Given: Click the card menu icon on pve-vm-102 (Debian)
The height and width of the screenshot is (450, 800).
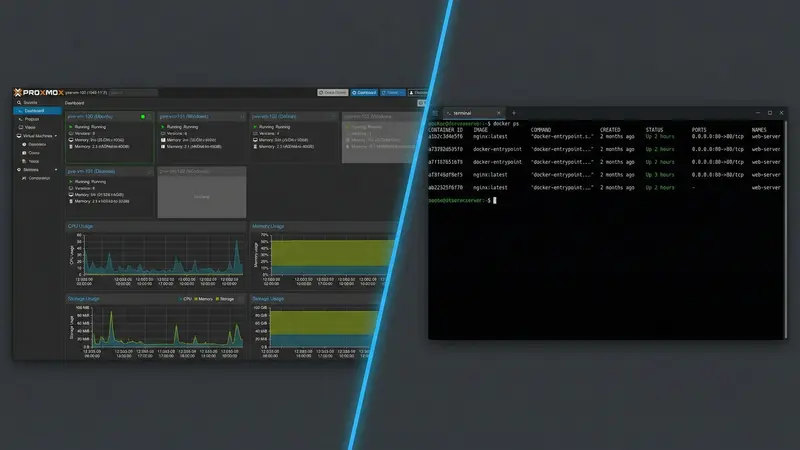Looking at the screenshot, I should [x=334, y=117].
